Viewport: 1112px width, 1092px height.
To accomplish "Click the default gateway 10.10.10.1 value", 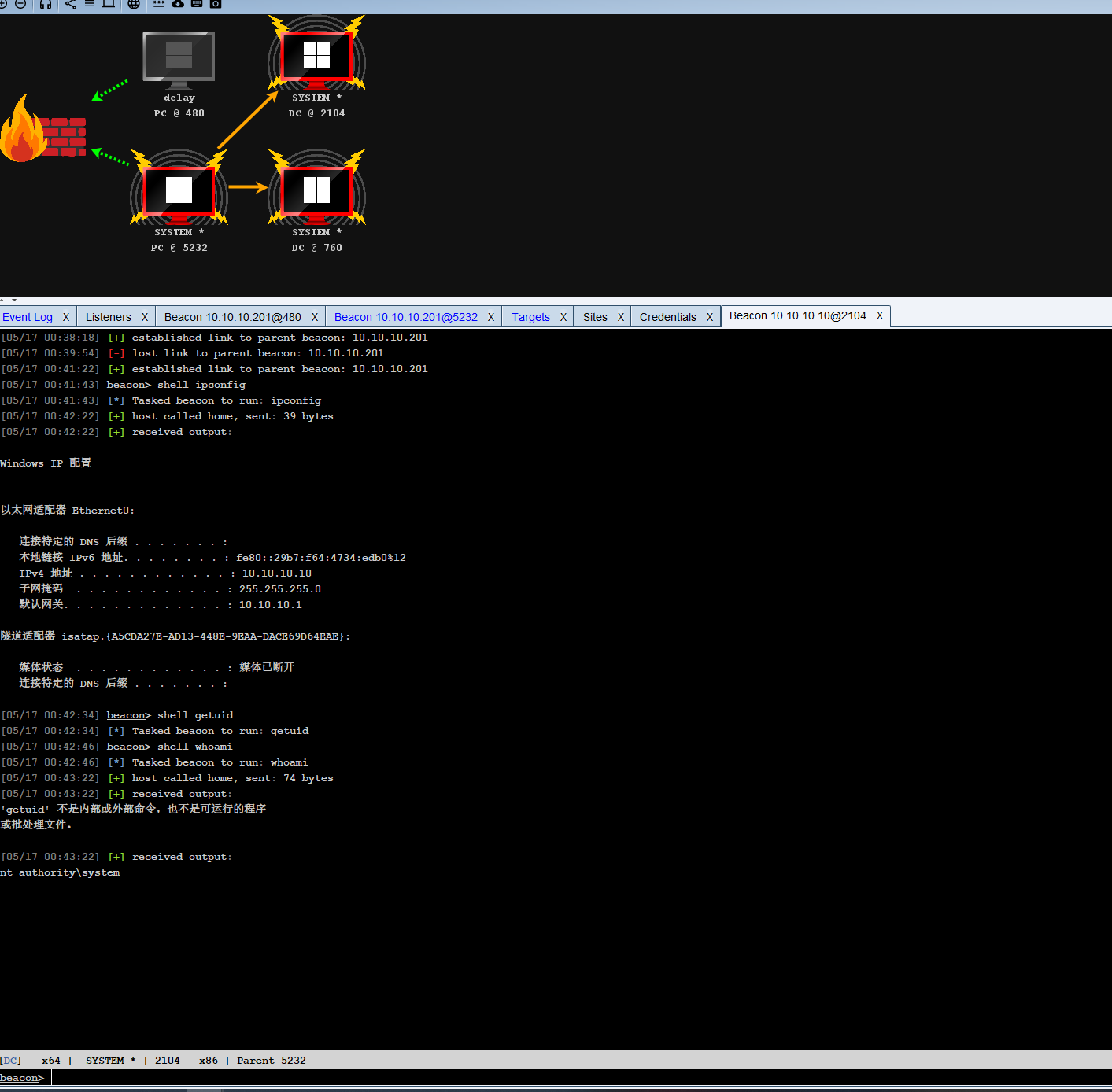I will tap(271, 605).
